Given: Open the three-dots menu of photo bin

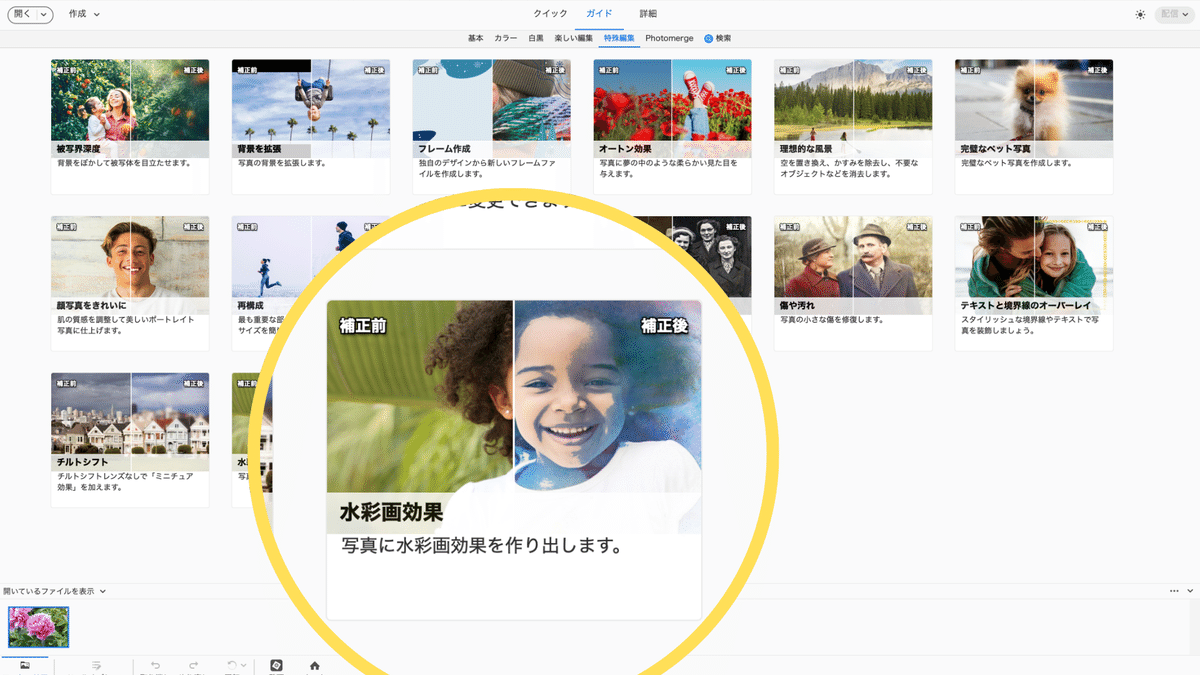Looking at the screenshot, I should (x=1175, y=591).
